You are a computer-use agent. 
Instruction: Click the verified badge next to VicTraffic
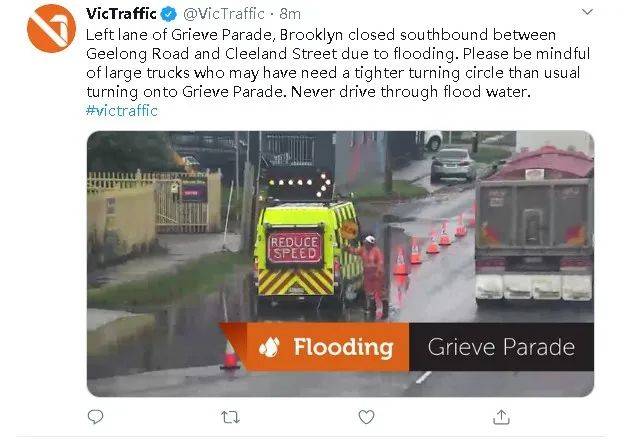tap(169, 14)
